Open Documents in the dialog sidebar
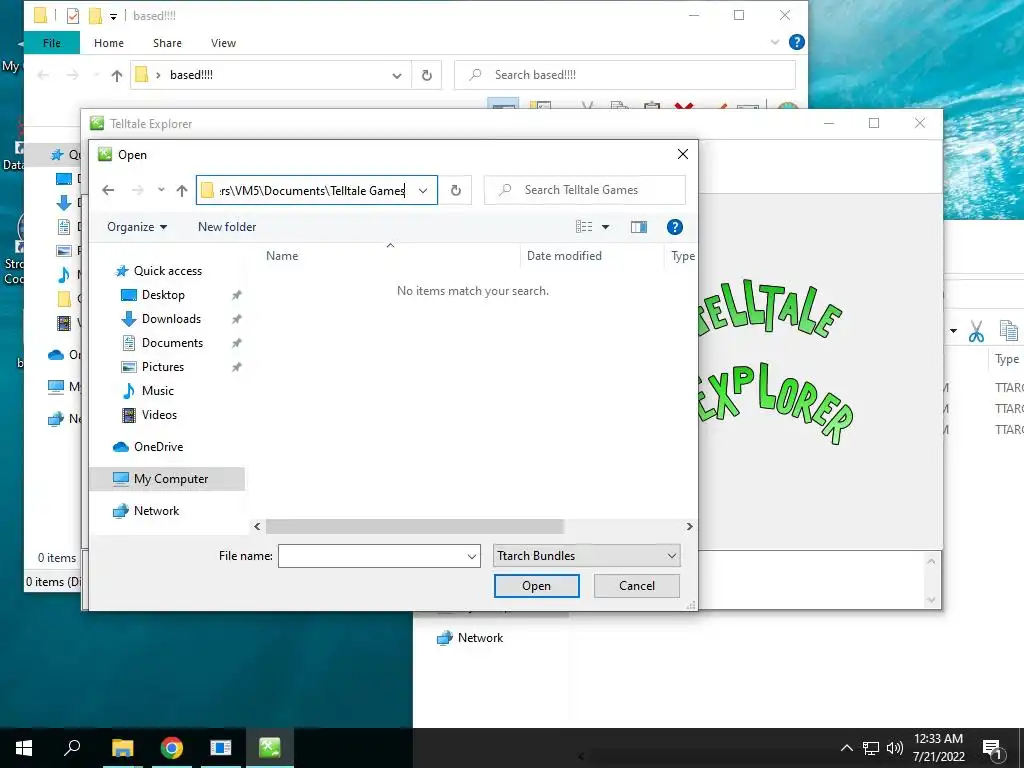1024x768 pixels. pyautogui.click(x=172, y=343)
